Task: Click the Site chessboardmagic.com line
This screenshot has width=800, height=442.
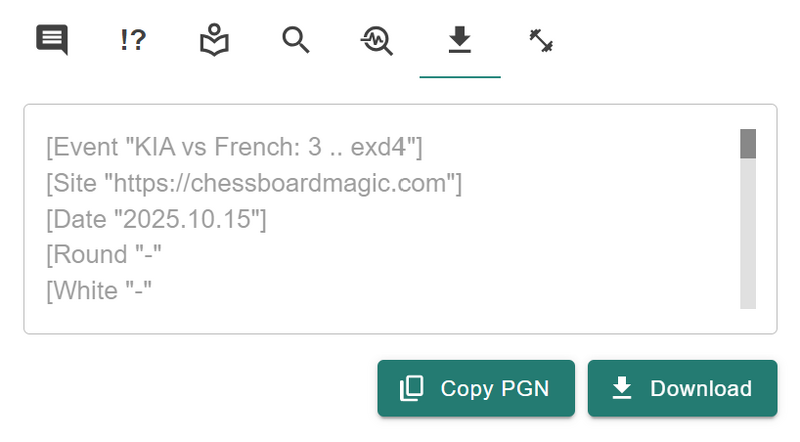Action: 254,183
